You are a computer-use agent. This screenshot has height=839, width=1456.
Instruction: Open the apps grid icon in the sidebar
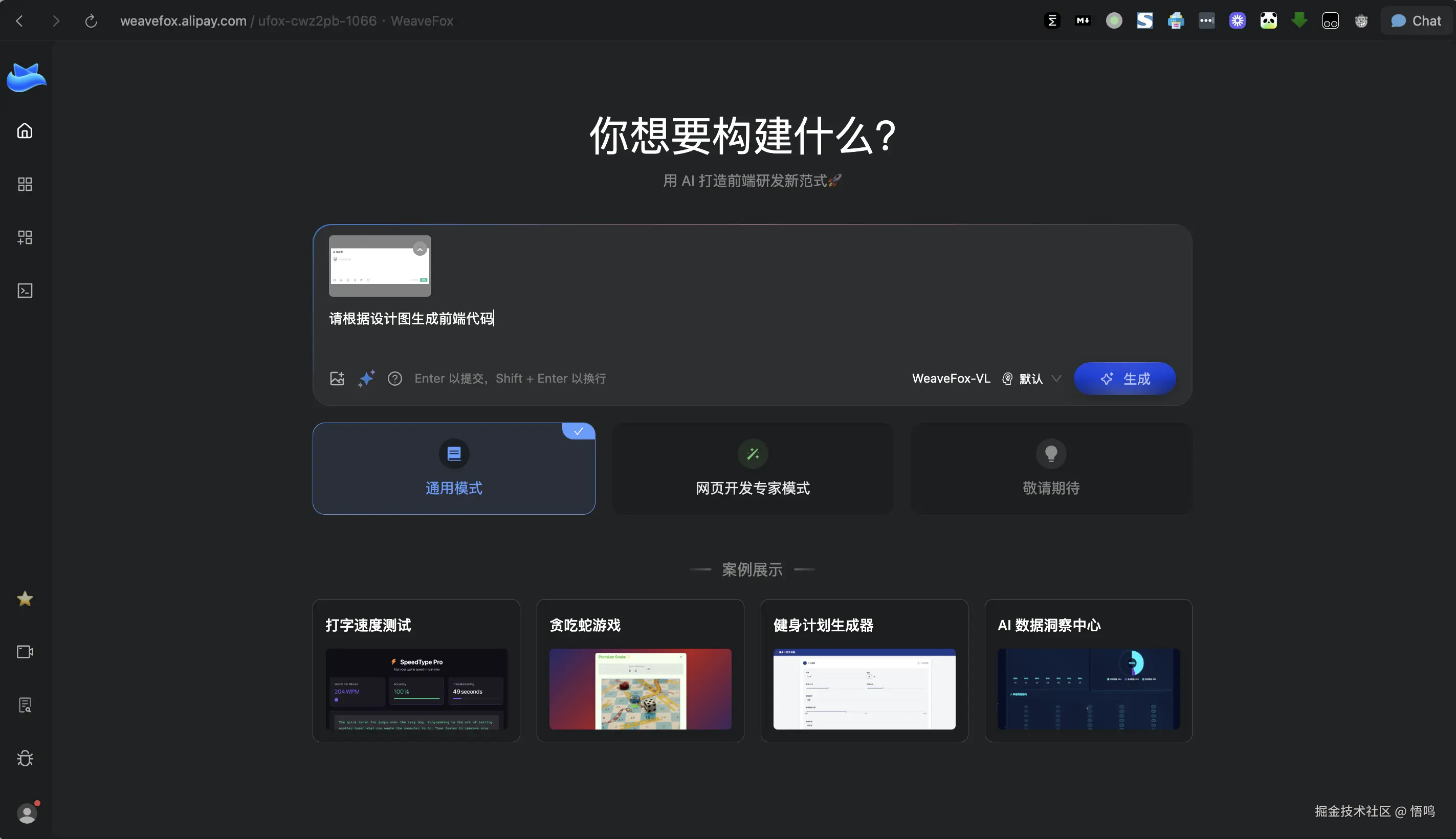click(25, 184)
